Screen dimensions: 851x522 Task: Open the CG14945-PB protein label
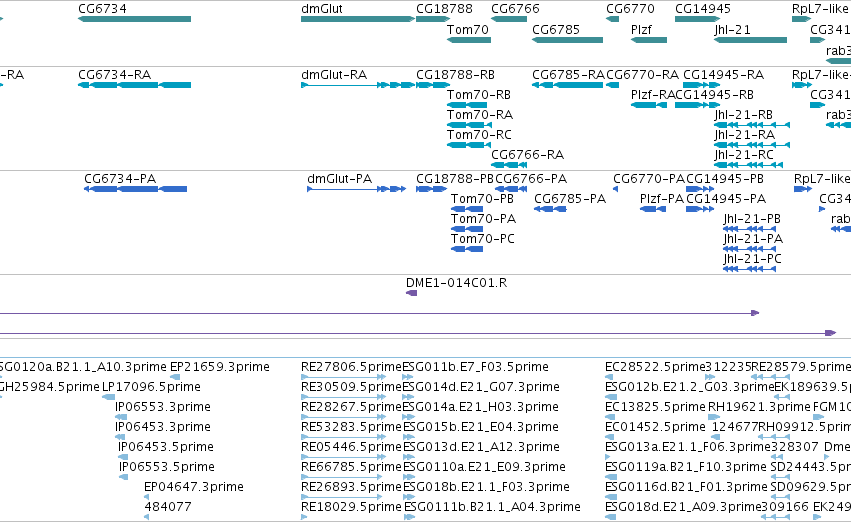pos(725,179)
